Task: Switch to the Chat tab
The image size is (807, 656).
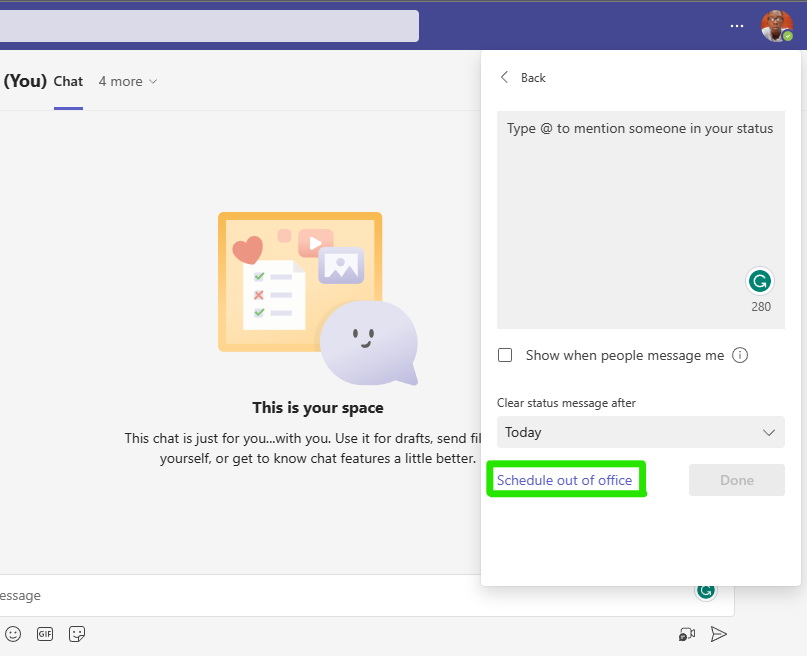Action: [68, 81]
